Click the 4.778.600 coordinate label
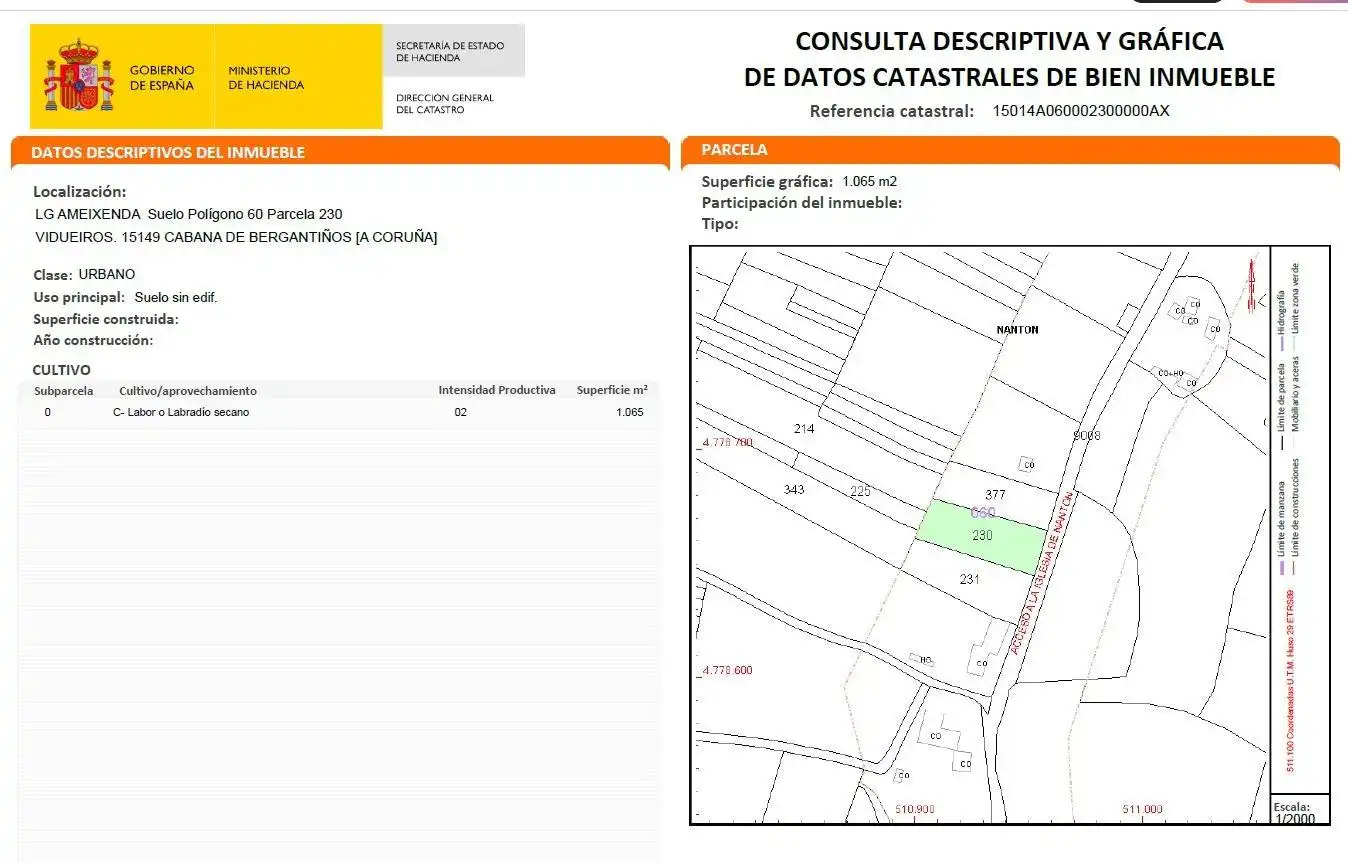This screenshot has width=1348, height=863. click(727, 670)
